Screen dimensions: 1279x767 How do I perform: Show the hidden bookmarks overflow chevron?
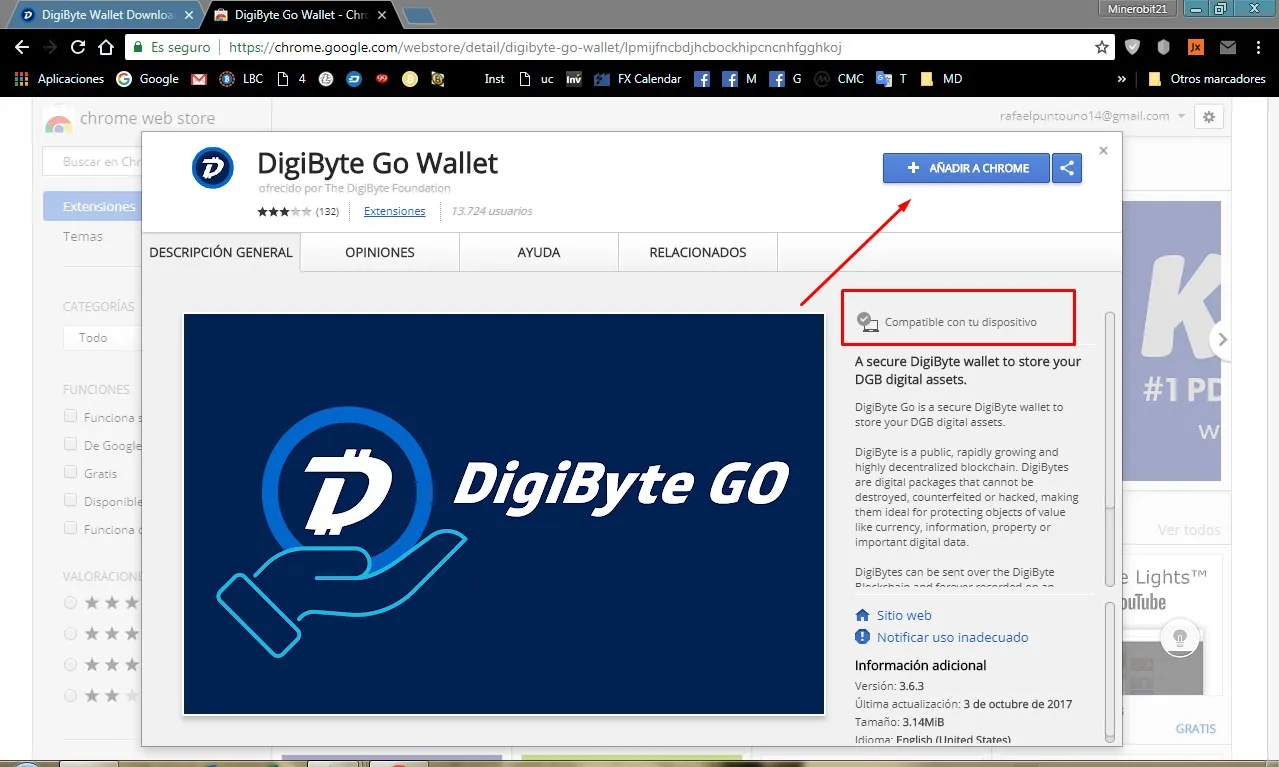(x=1122, y=79)
